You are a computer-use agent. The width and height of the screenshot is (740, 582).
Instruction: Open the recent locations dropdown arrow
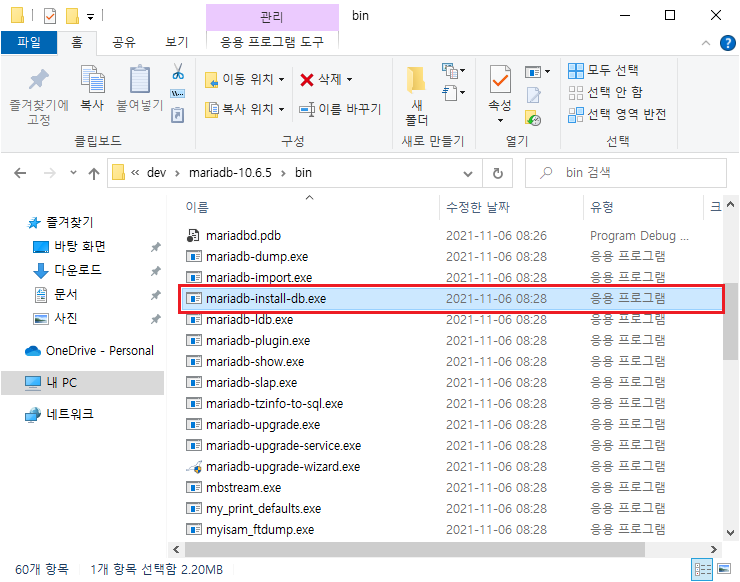coord(73,173)
